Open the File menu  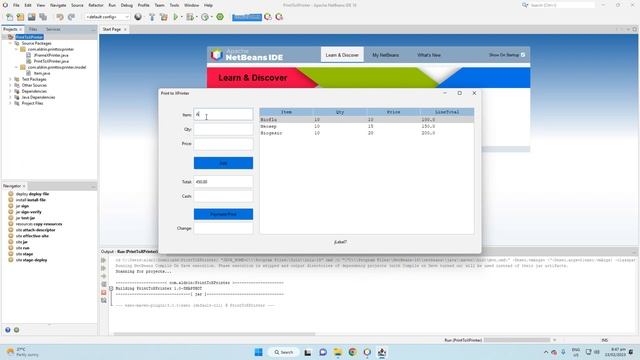pos(16,5)
